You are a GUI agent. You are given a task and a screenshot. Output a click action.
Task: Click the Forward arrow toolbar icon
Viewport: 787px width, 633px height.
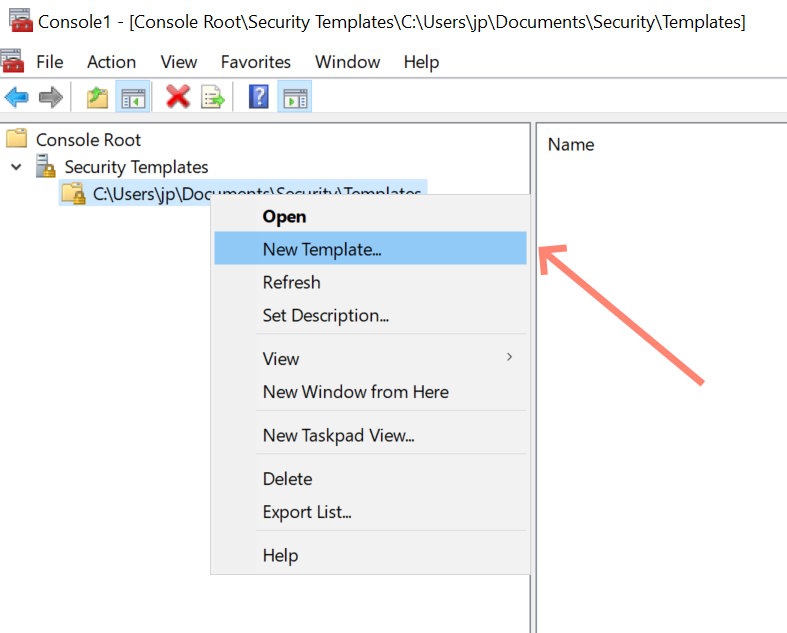click(x=50, y=97)
